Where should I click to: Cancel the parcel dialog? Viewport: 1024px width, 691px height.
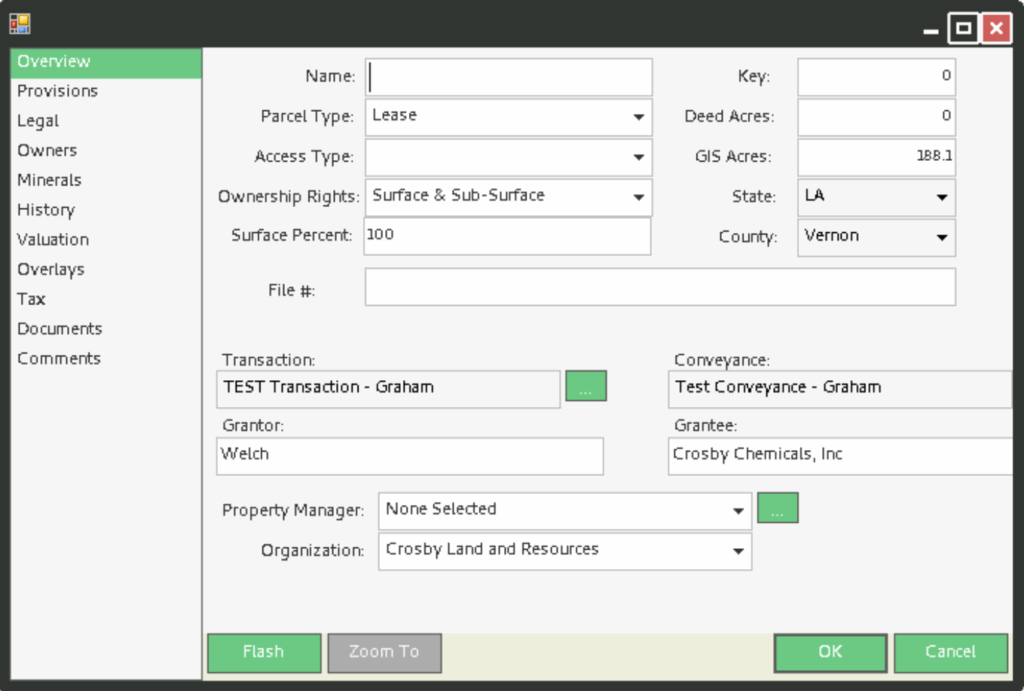click(950, 652)
